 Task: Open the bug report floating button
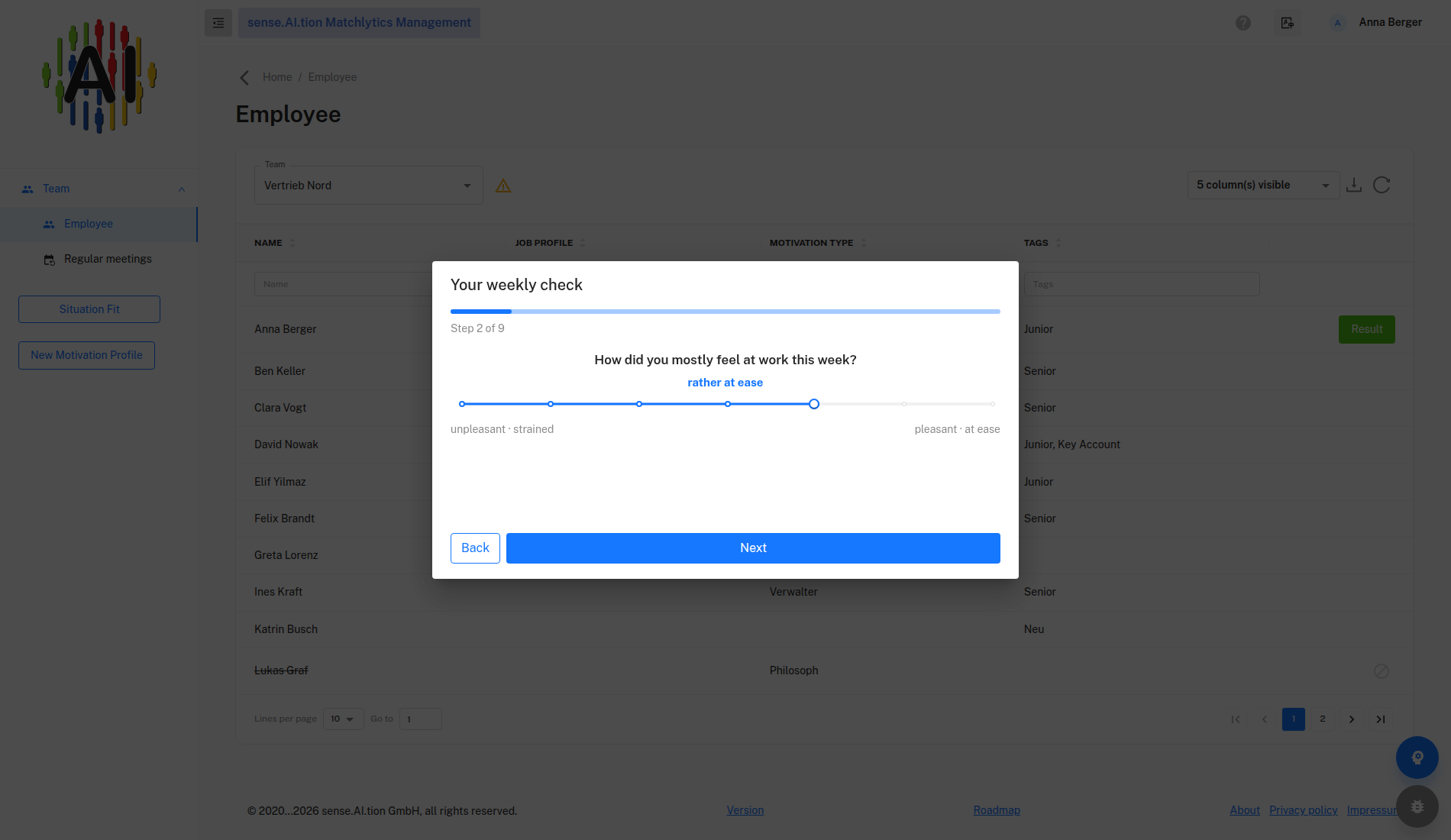tap(1417, 806)
